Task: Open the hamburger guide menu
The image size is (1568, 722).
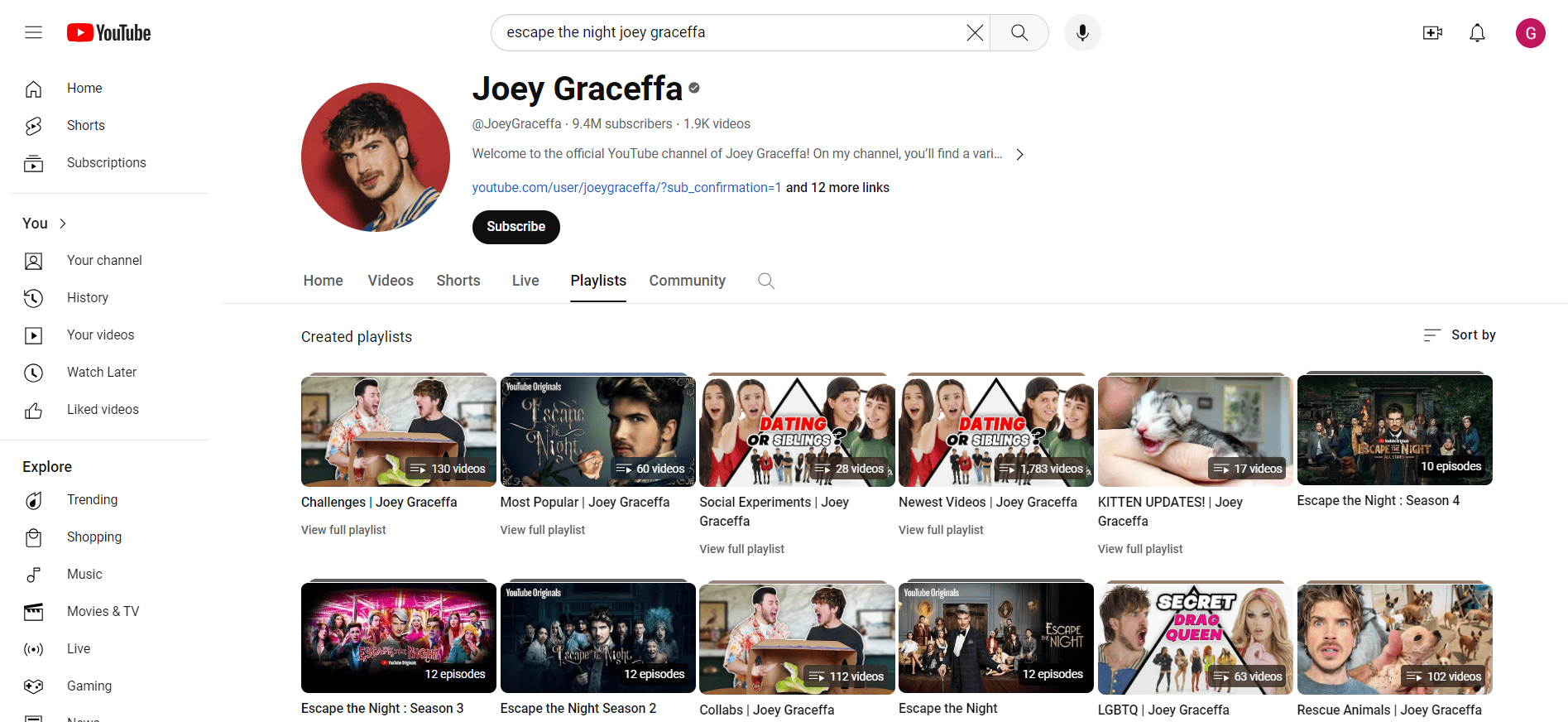Action: 33,32
